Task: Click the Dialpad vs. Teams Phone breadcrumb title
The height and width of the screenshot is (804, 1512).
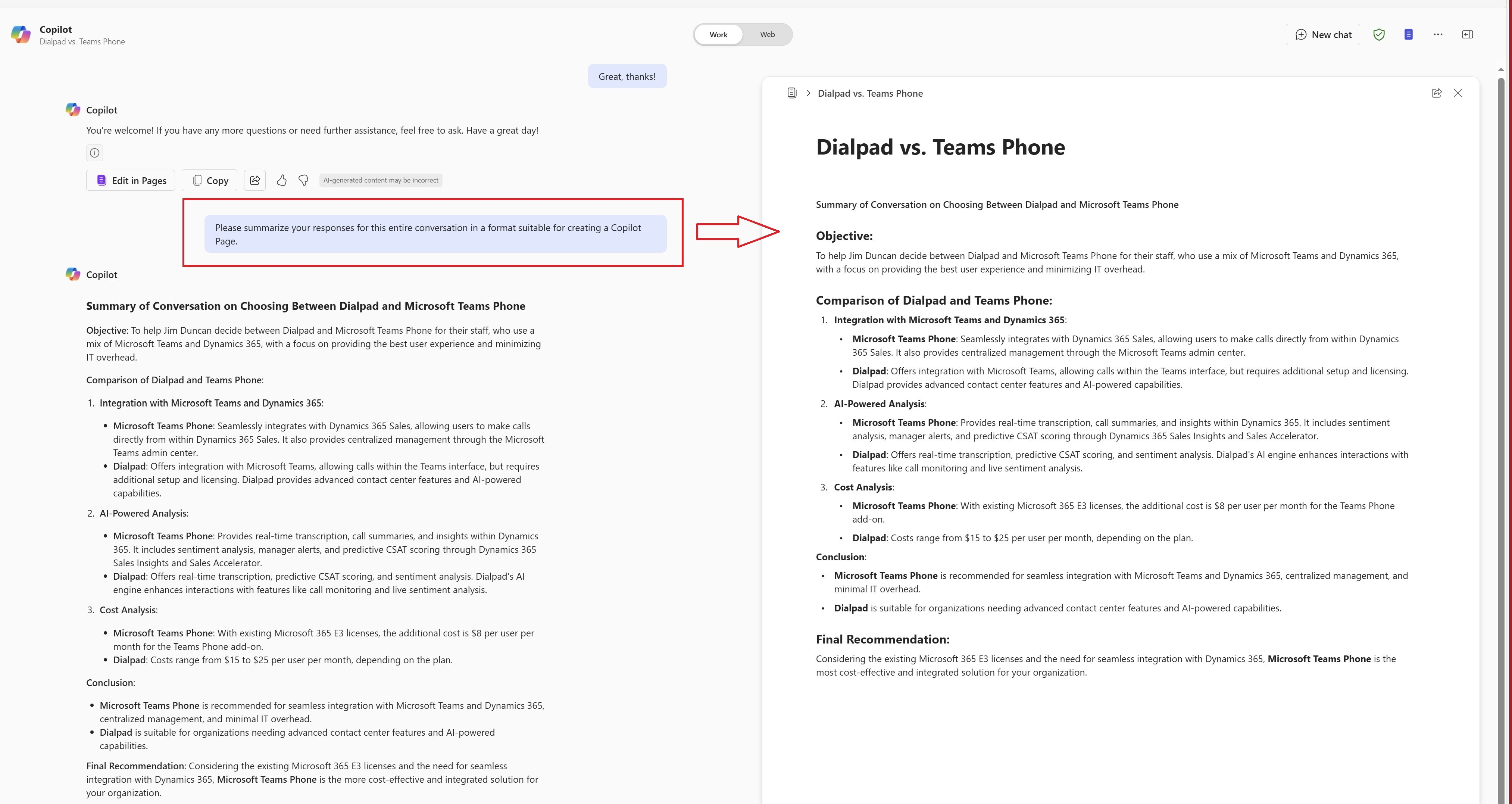Action: coord(870,93)
